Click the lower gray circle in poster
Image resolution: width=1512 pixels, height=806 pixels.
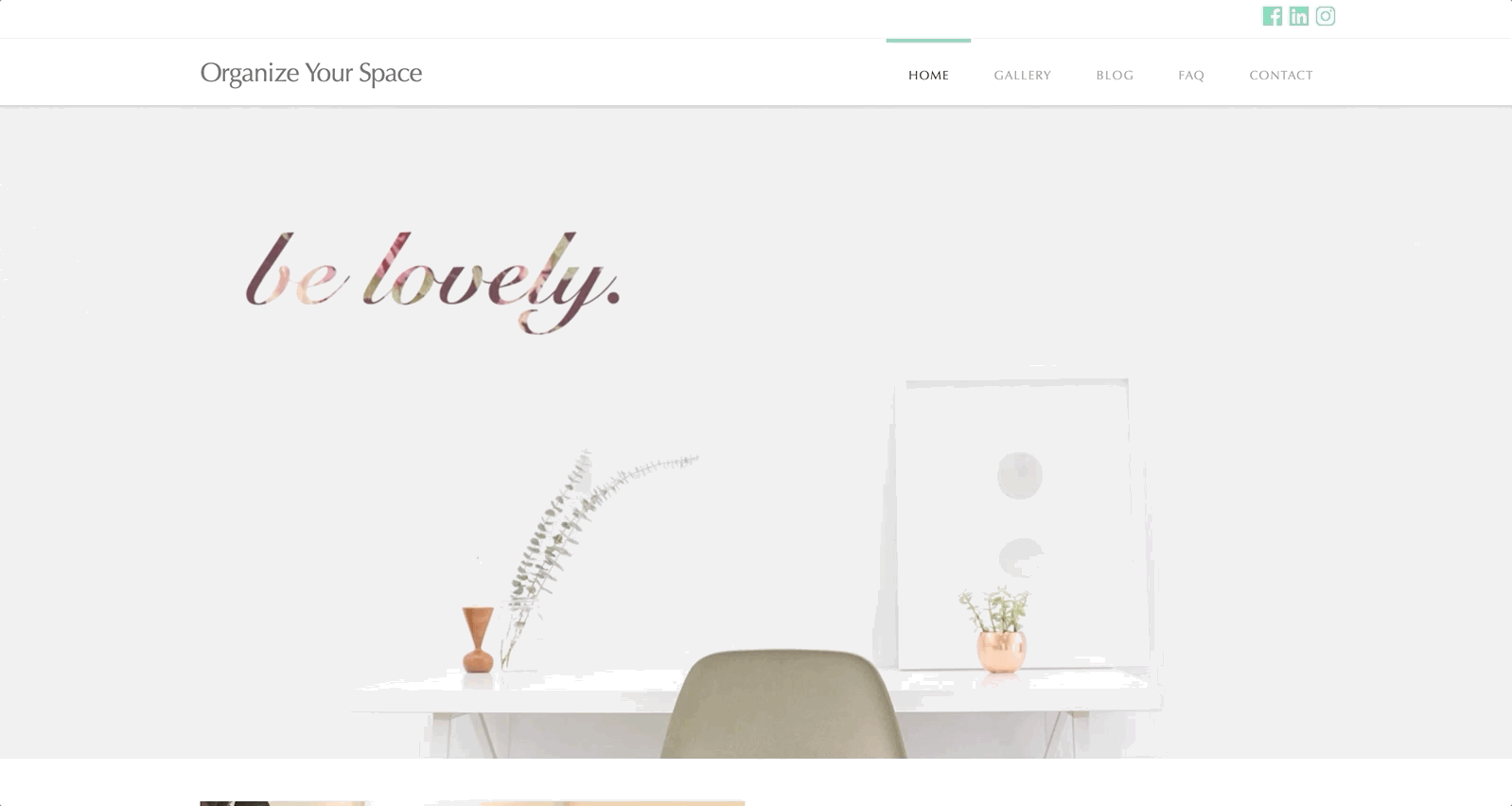1021,558
